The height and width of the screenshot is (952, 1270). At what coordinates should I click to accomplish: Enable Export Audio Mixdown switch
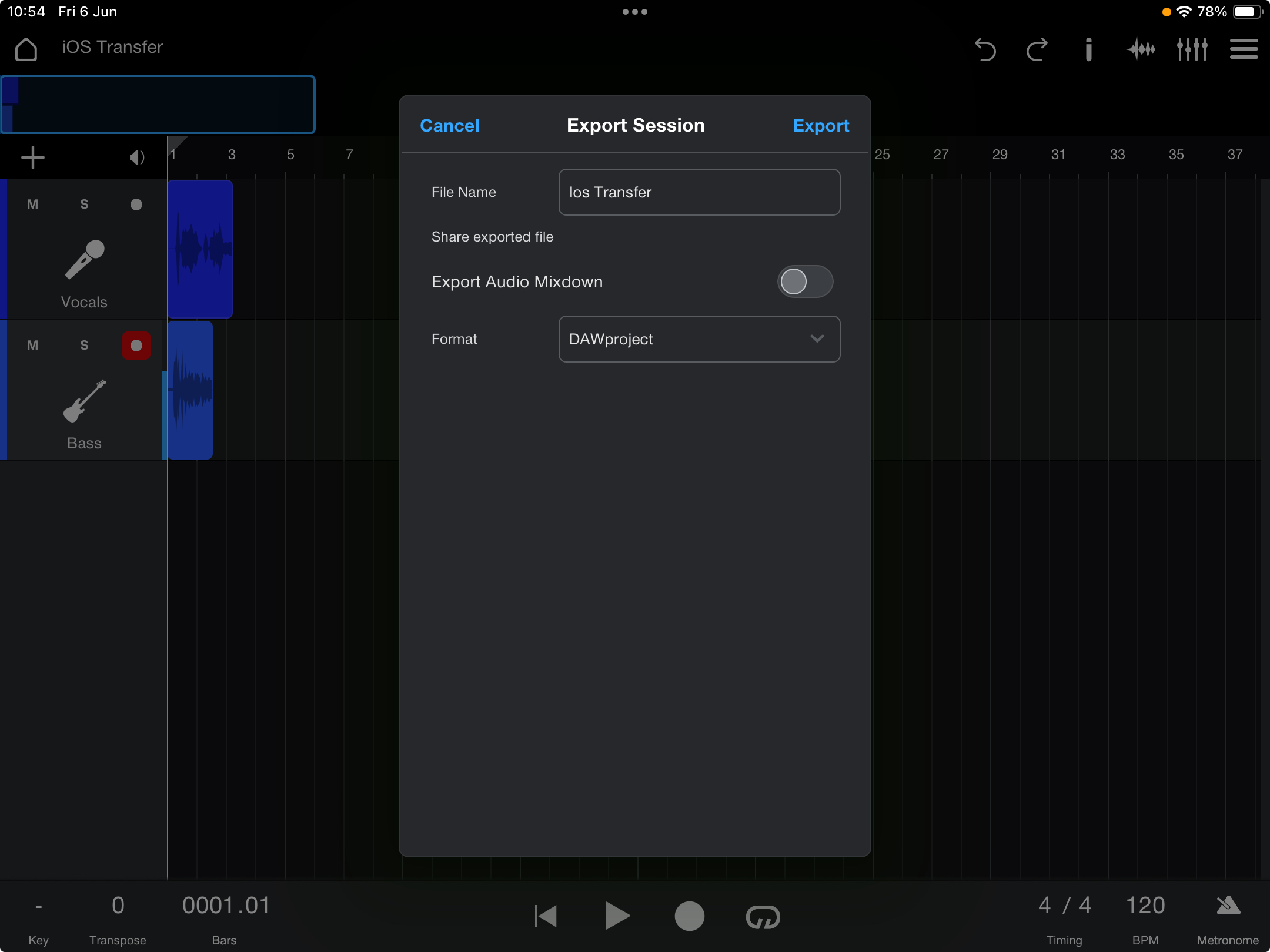[805, 281]
